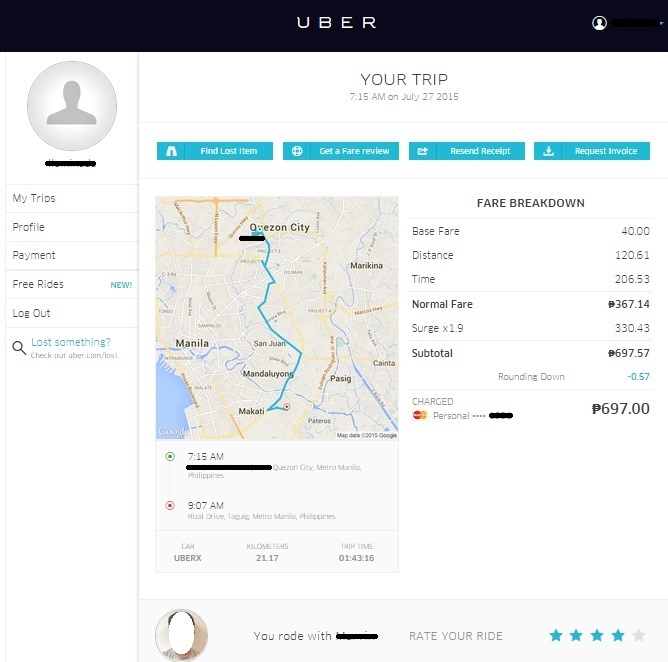
Task: Click the Request Invoice button
Action: pos(592,151)
